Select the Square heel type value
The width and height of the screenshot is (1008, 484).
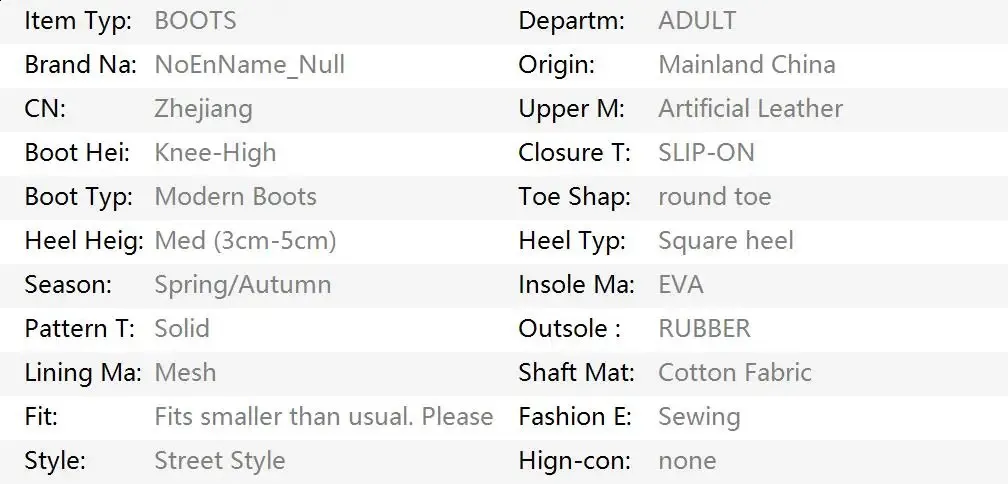(726, 241)
